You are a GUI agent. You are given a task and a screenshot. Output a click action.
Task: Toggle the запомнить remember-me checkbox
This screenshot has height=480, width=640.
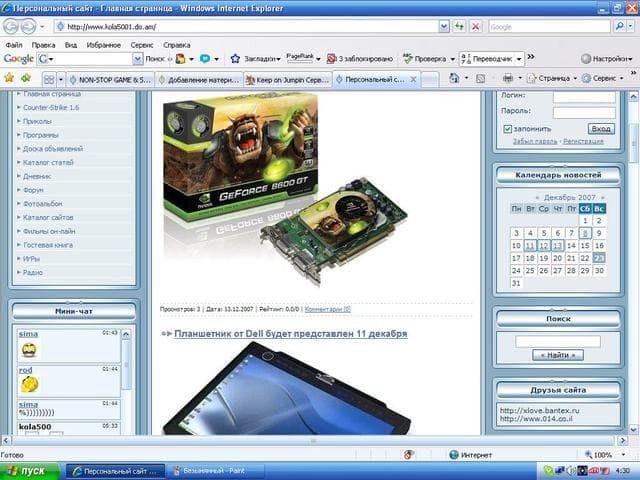507,129
